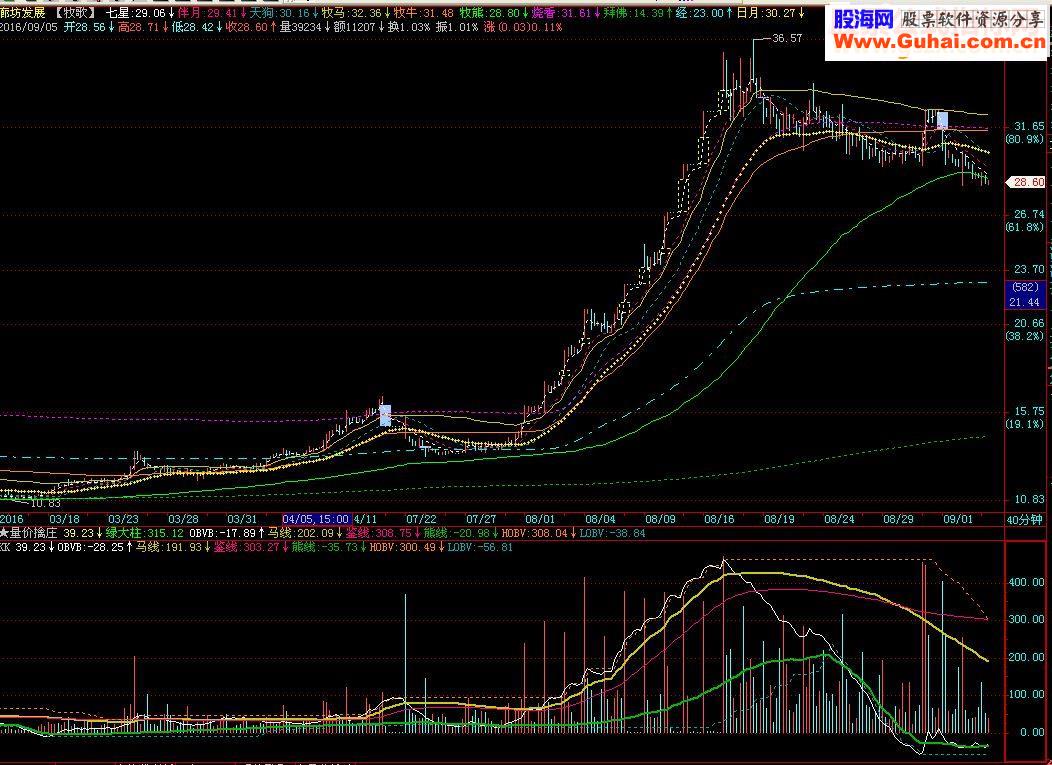Select the 09/01 date on time axis
This screenshot has width=1052, height=765.
pos(958,519)
